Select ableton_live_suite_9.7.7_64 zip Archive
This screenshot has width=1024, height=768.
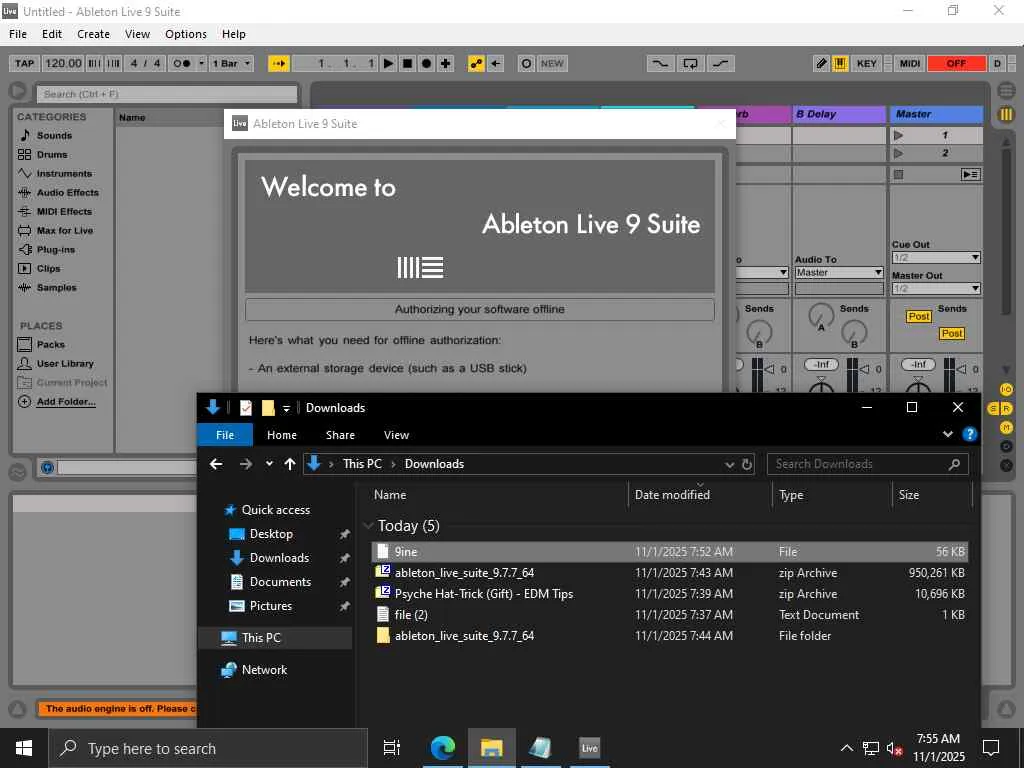pos(669,573)
